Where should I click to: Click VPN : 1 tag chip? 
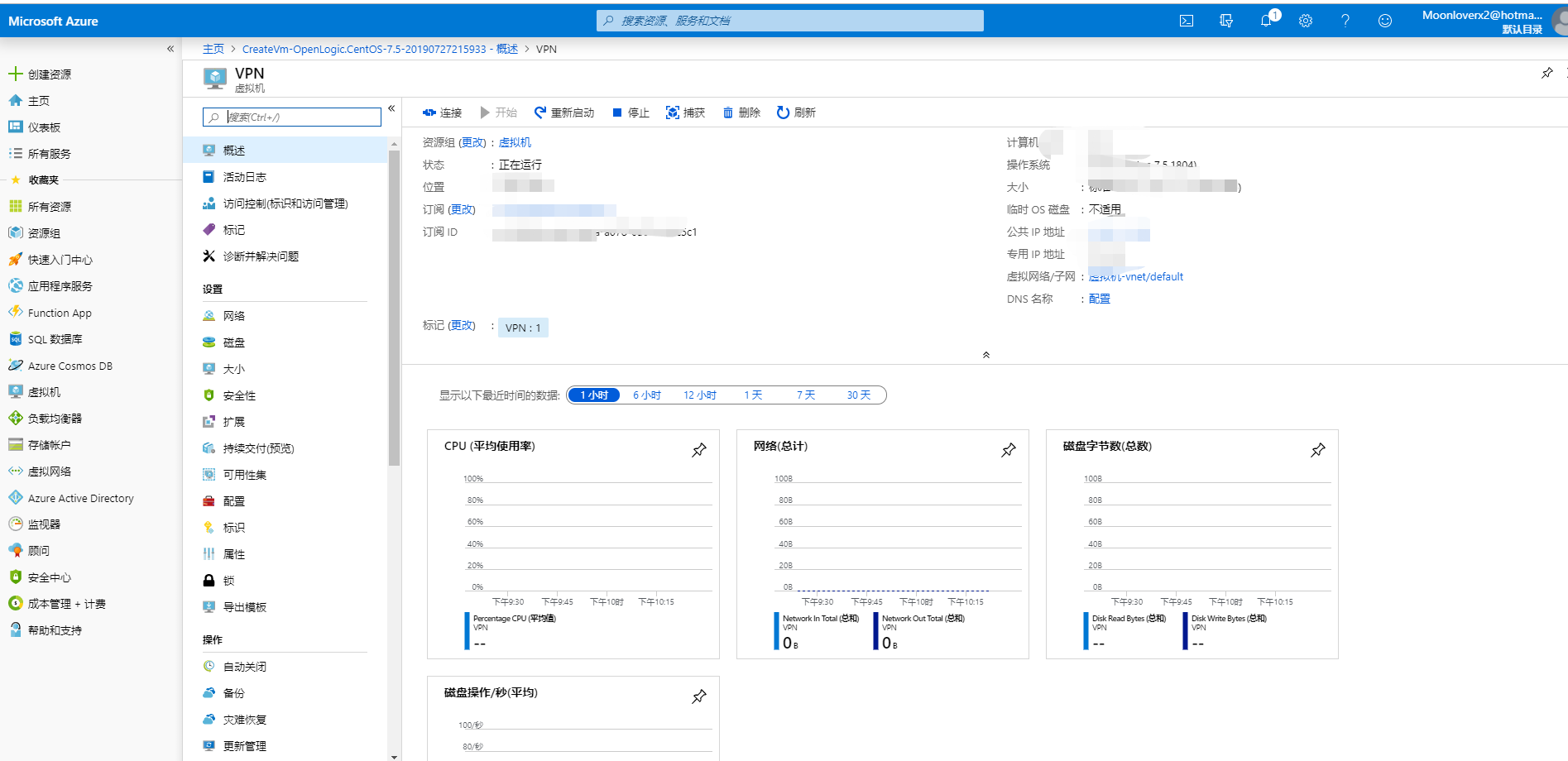pos(523,328)
